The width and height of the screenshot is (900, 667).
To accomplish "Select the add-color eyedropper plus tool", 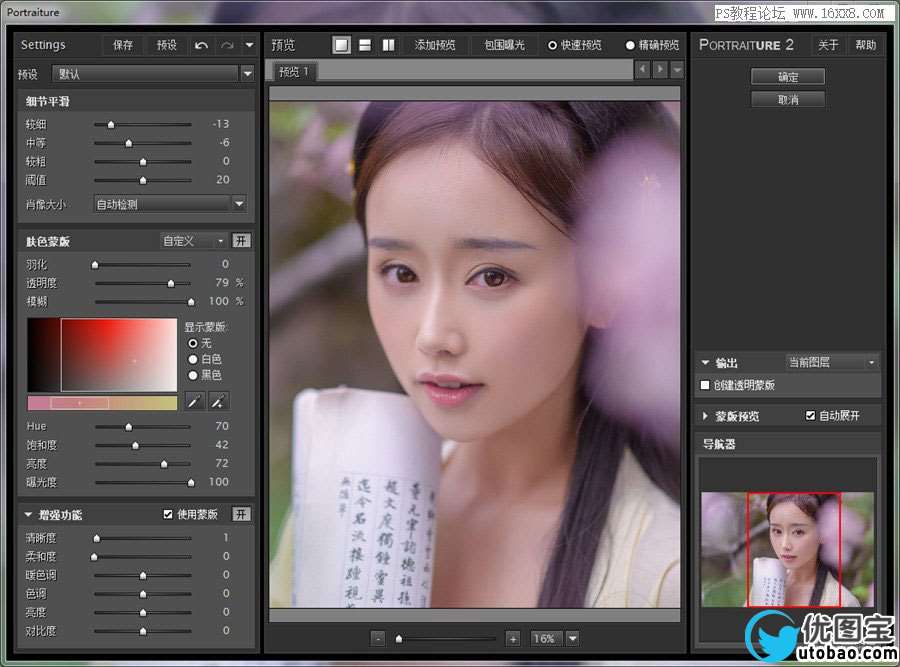I will [x=218, y=402].
